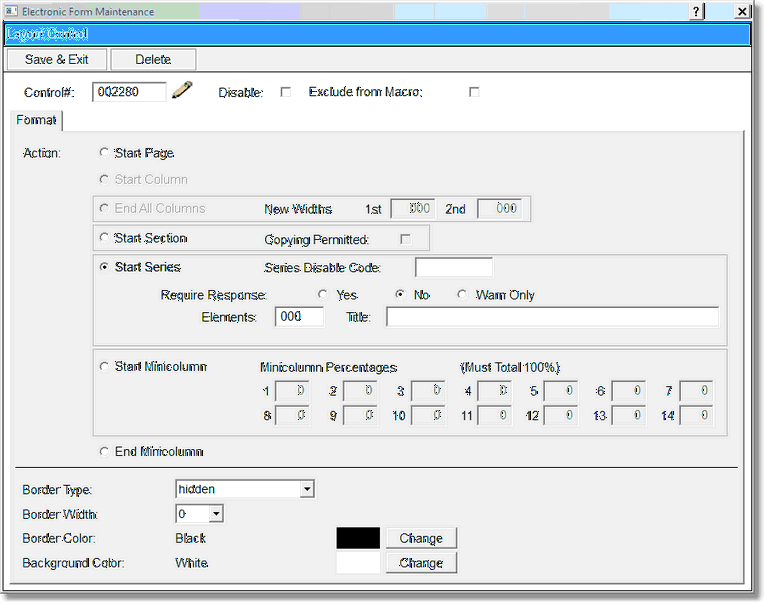Click the White background color name
Screen dimensions: 765x604
click(x=192, y=563)
